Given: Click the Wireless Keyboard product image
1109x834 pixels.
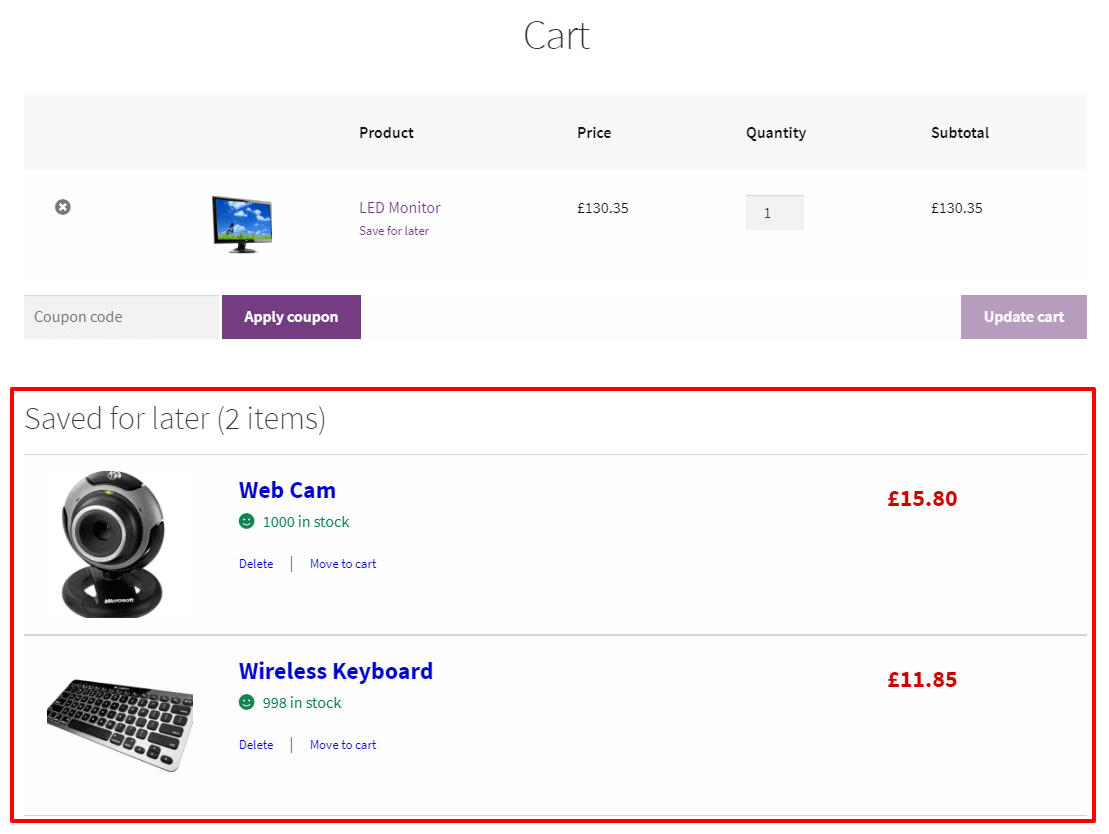Looking at the screenshot, I should click(120, 723).
